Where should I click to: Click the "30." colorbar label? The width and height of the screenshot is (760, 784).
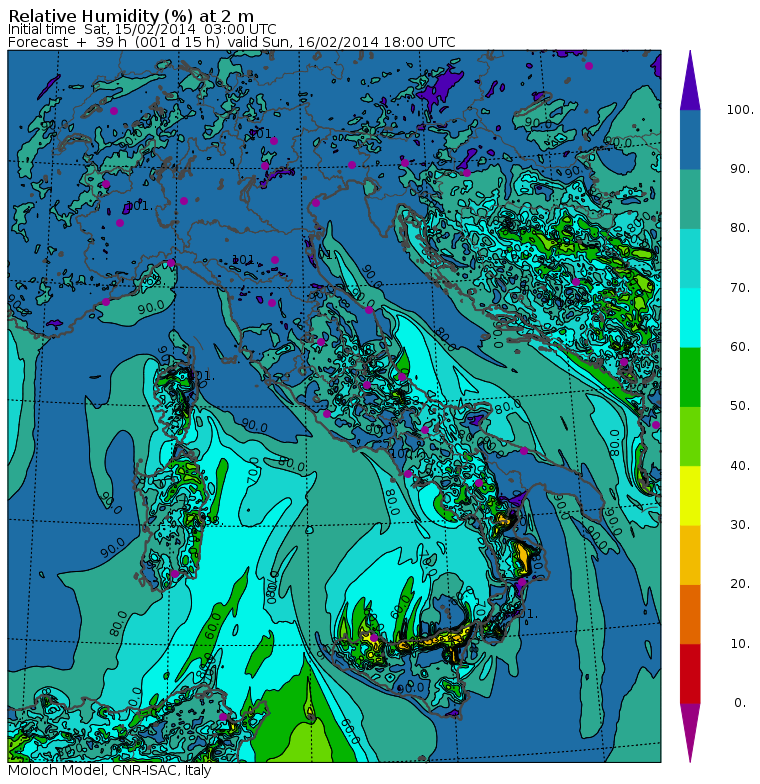point(740,525)
